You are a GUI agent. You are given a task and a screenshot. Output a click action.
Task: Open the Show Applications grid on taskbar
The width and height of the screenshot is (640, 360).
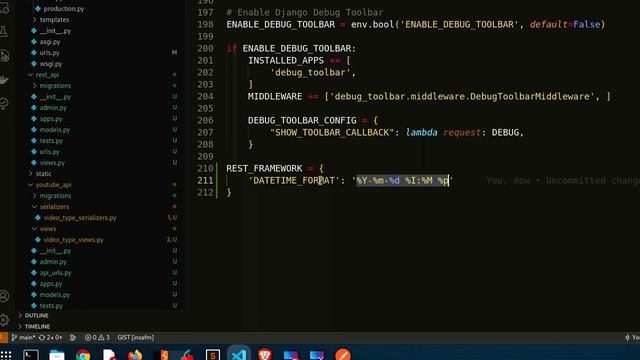pyautogui.click(x=6, y=355)
